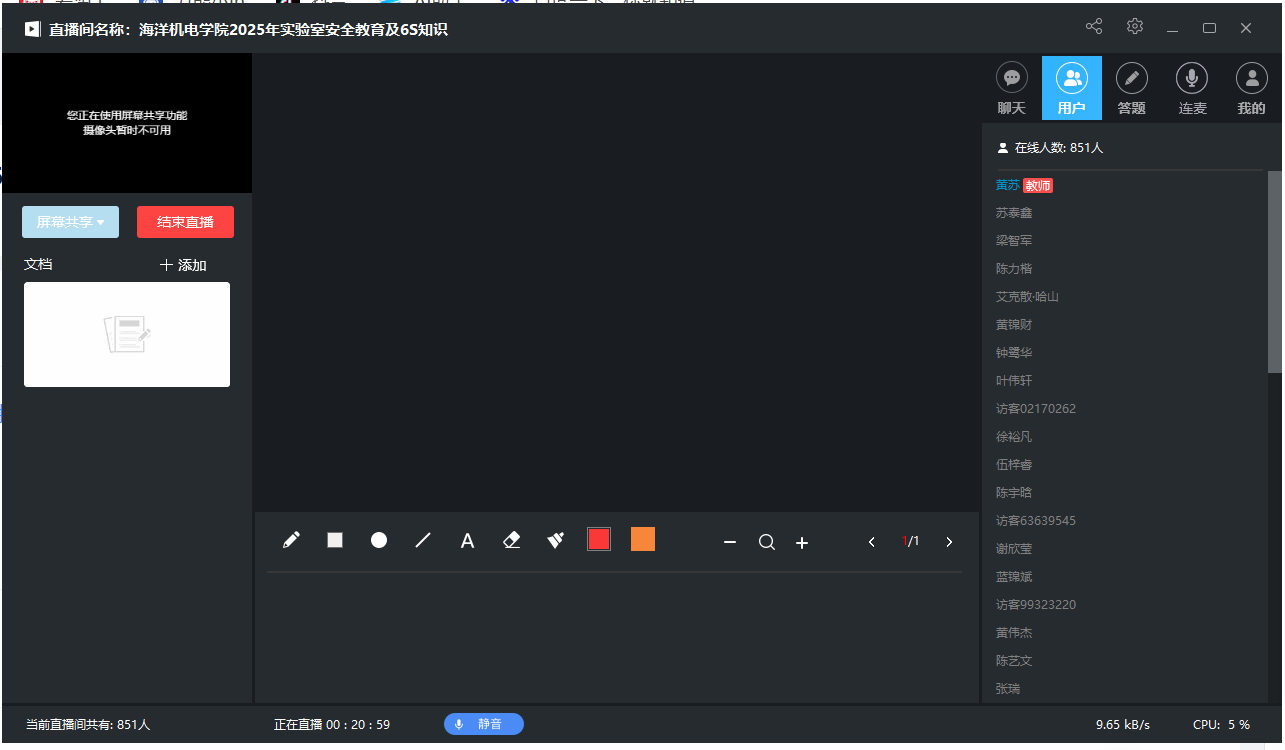Select the eraser tool

coord(512,540)
